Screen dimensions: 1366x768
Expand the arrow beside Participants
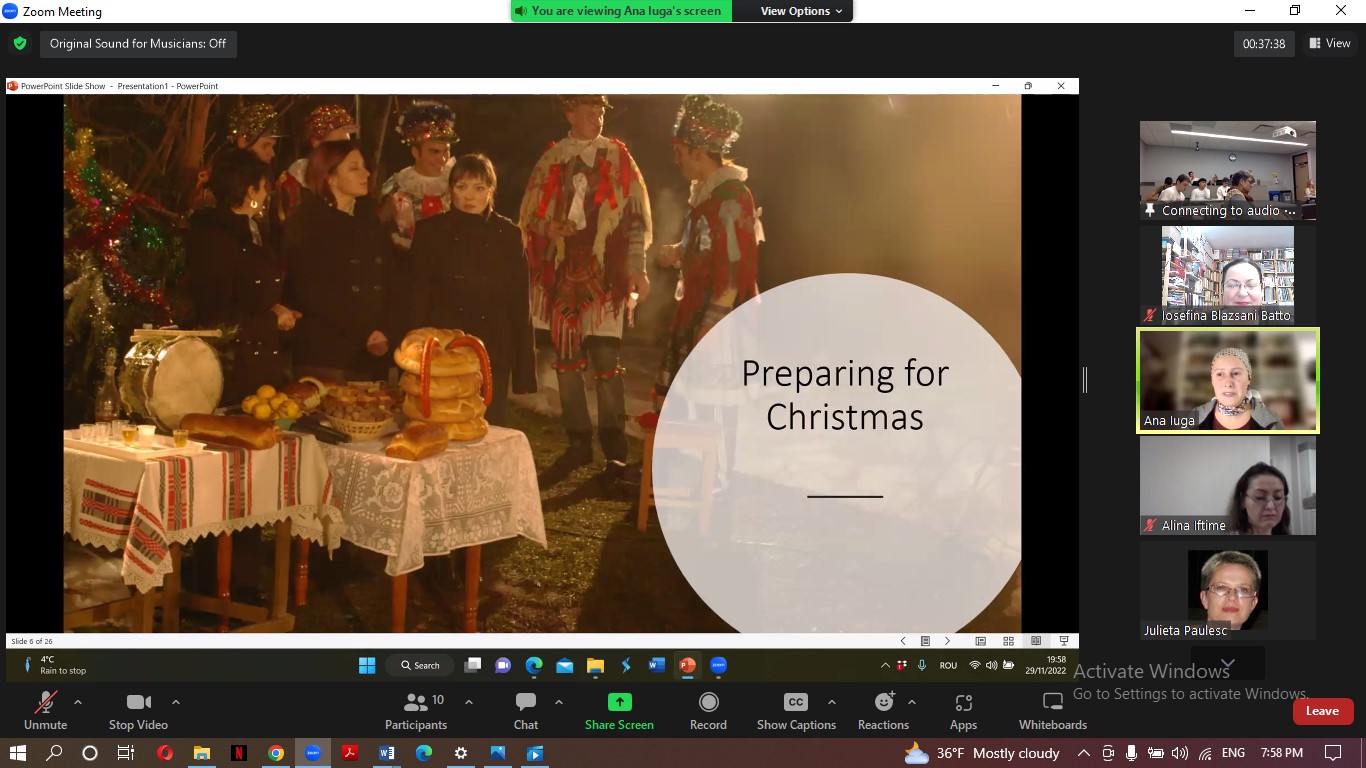pos(469,702)
